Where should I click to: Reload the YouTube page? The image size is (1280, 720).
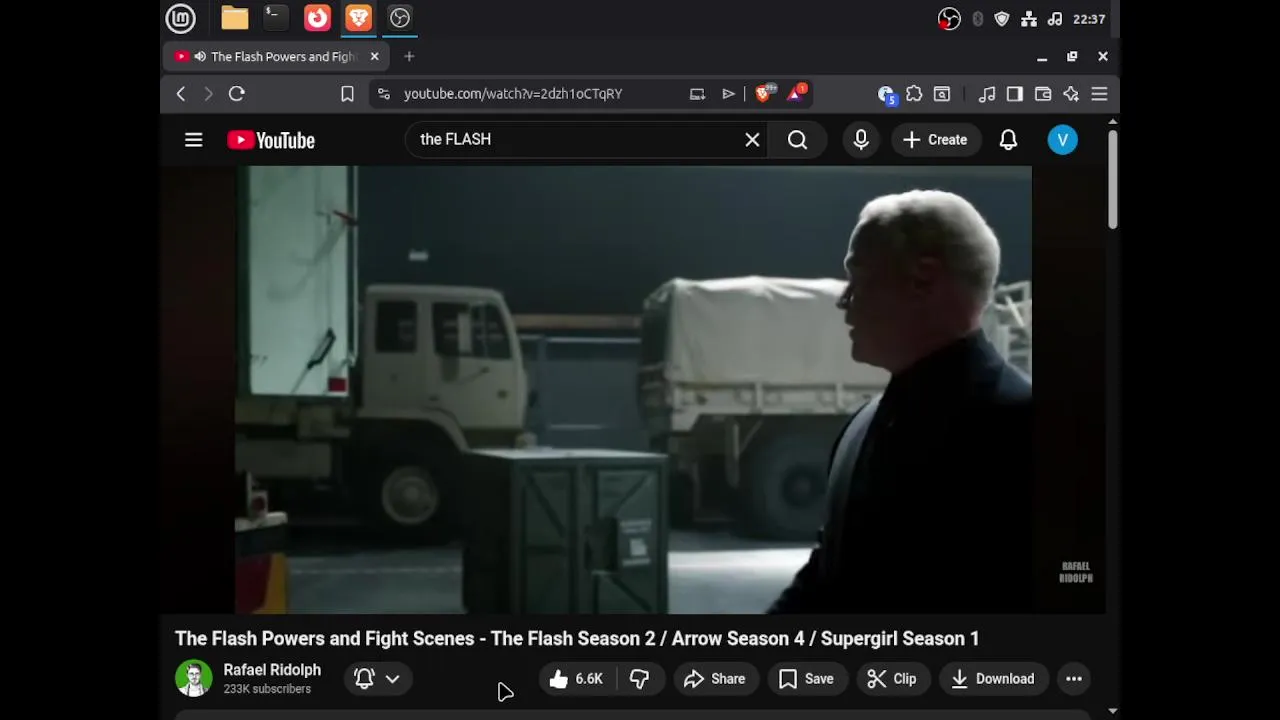[237, 94]
